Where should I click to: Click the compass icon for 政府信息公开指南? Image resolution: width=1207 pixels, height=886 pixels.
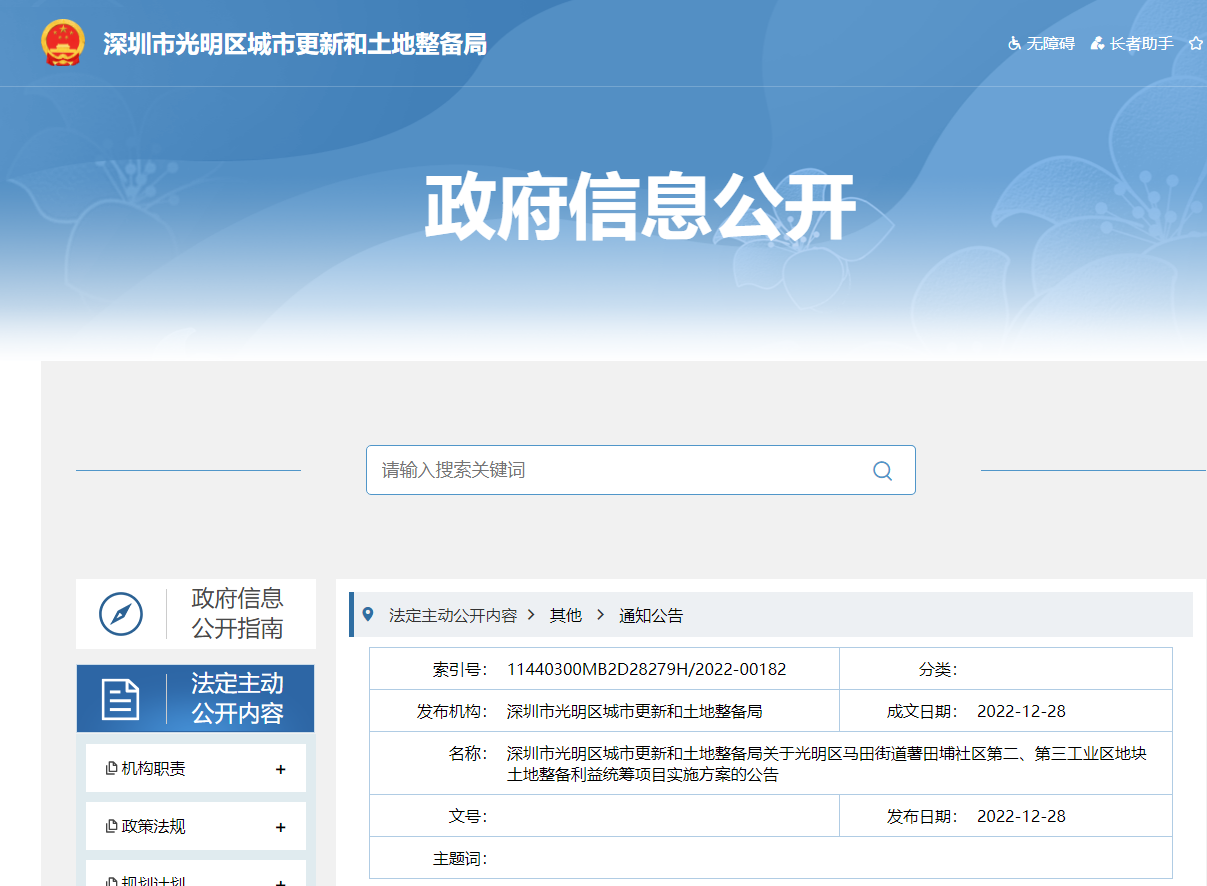121,613
